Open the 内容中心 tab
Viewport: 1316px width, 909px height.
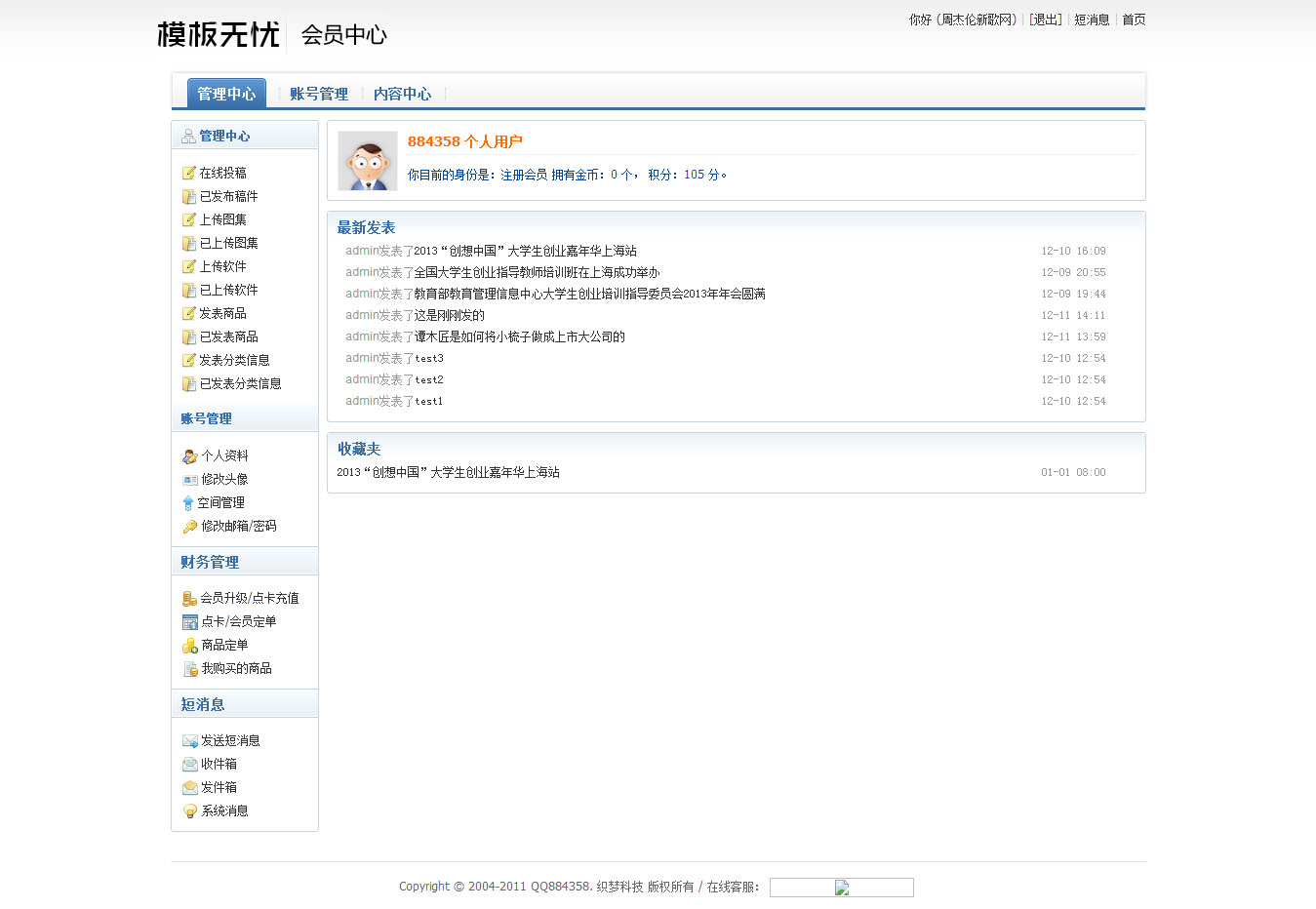pos(402,94)
